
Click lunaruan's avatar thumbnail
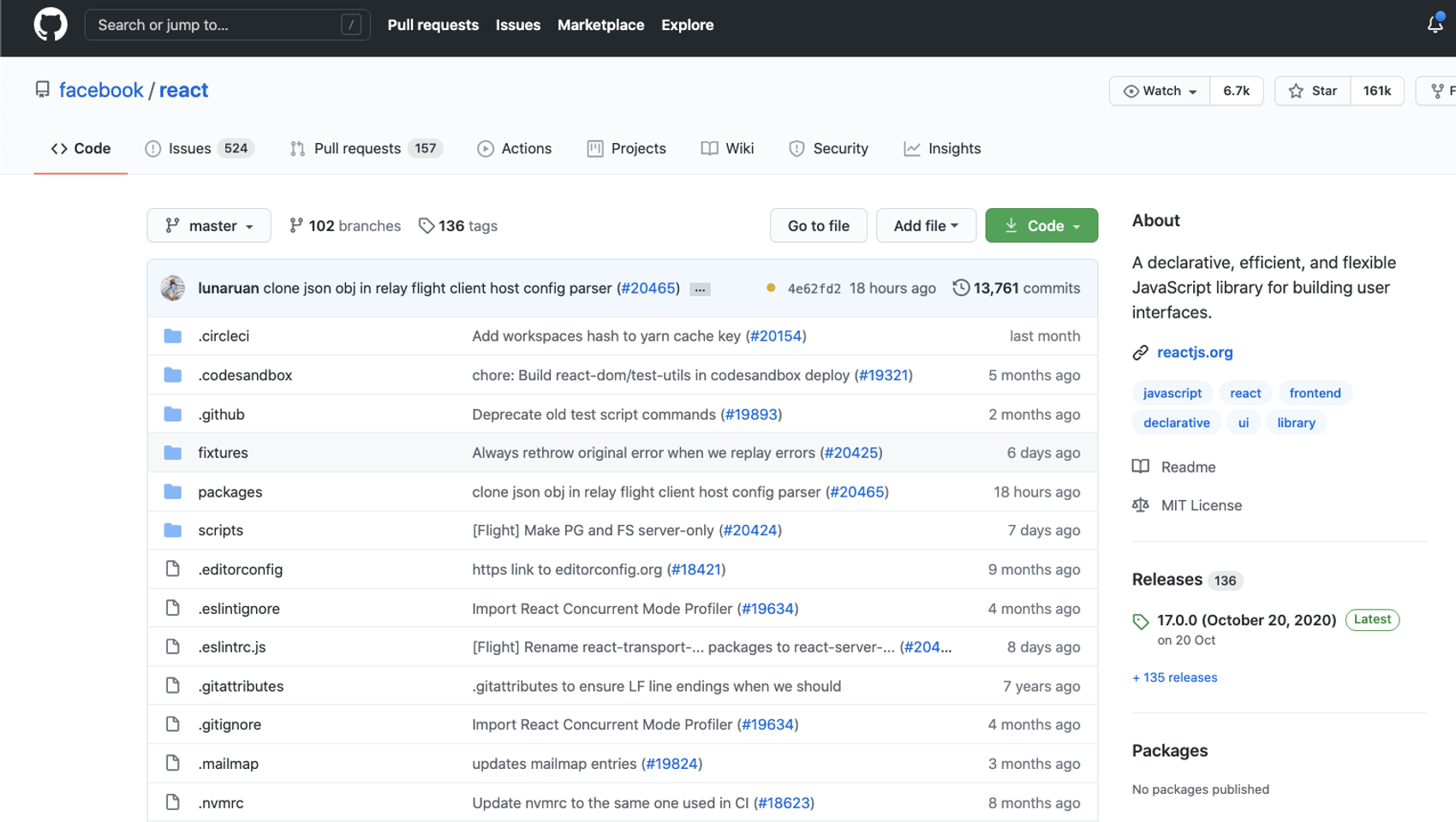173,288
